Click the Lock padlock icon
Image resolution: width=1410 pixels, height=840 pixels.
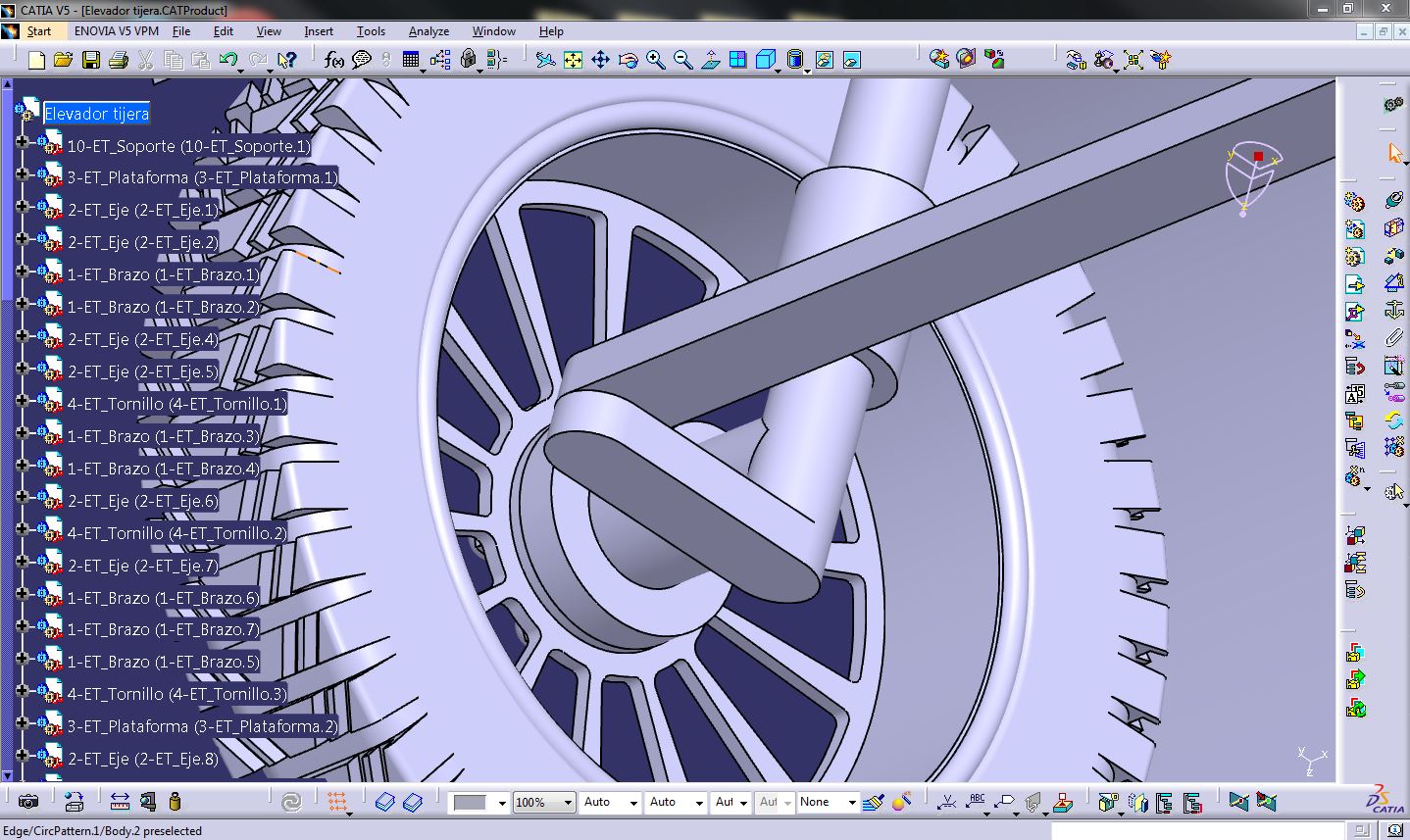click(x=469, y=60)
